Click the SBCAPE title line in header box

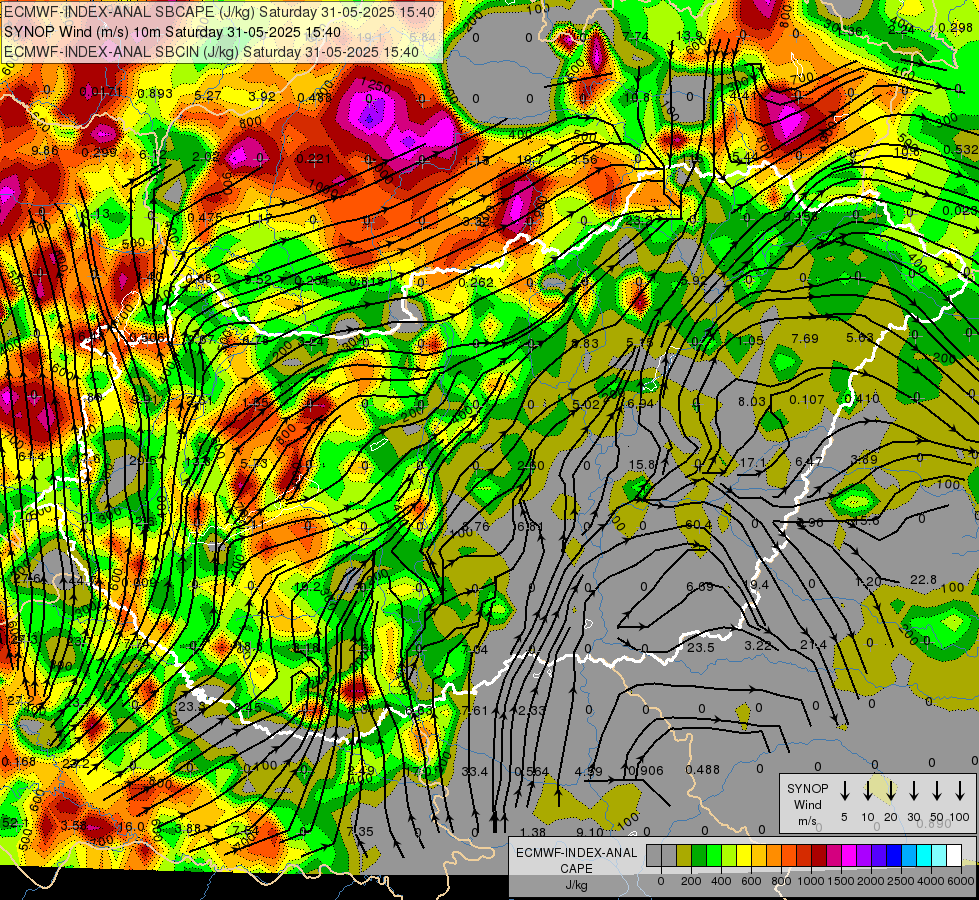click(x=219, y=12)
